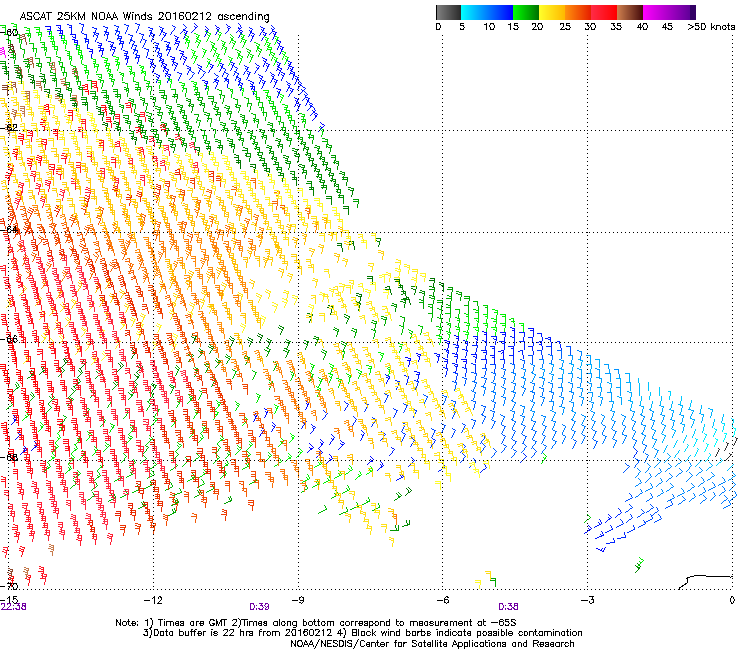
Task: Click the 'NOAA/NESDIS/Center for Satellite Applications and Research' credit
Action: (432, 644)
